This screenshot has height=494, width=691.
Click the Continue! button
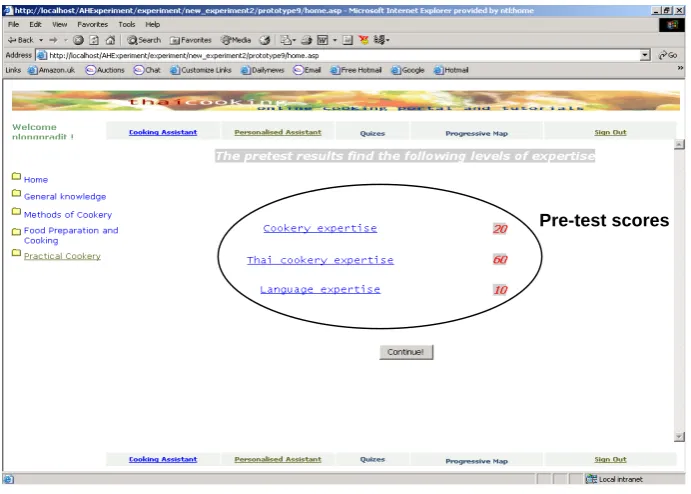[406, 352]
